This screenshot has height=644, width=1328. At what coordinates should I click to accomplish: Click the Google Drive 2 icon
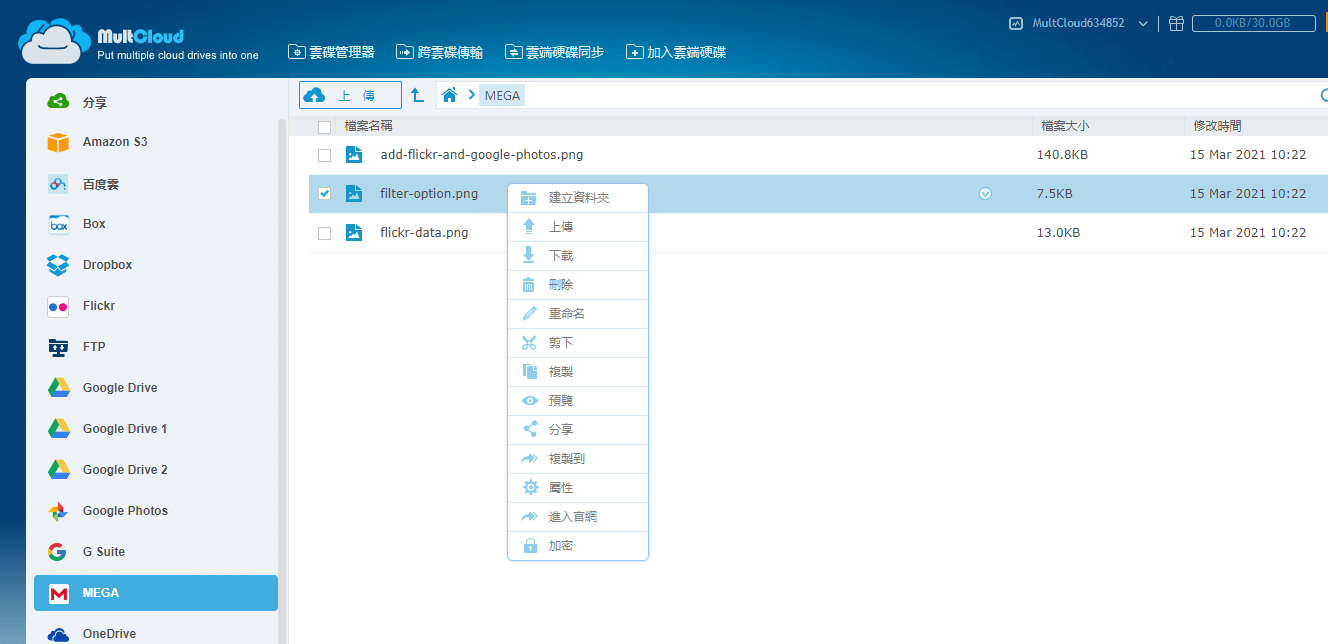click(58, 470)
